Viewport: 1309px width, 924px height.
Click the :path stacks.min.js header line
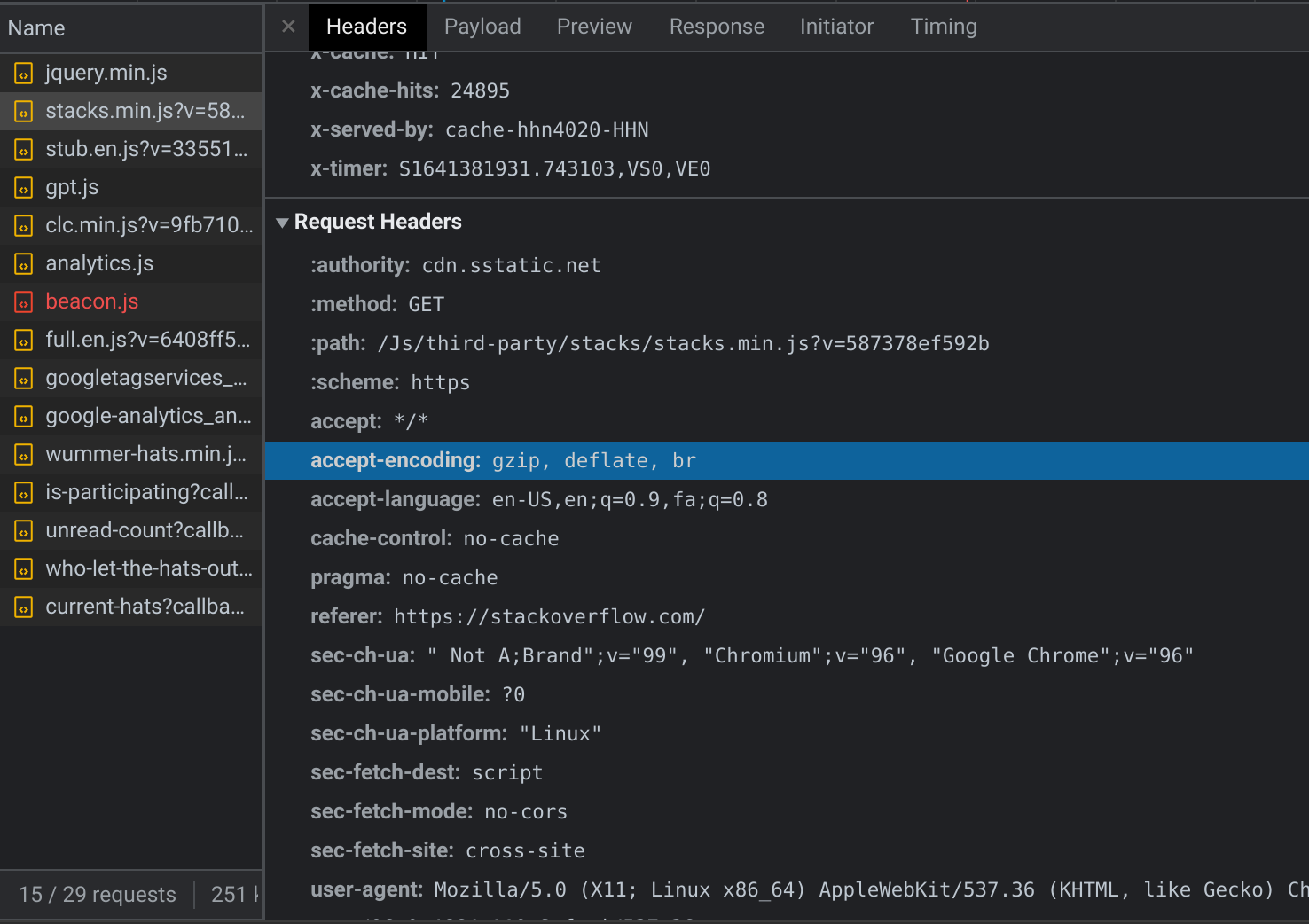click(x=650, y=343)
